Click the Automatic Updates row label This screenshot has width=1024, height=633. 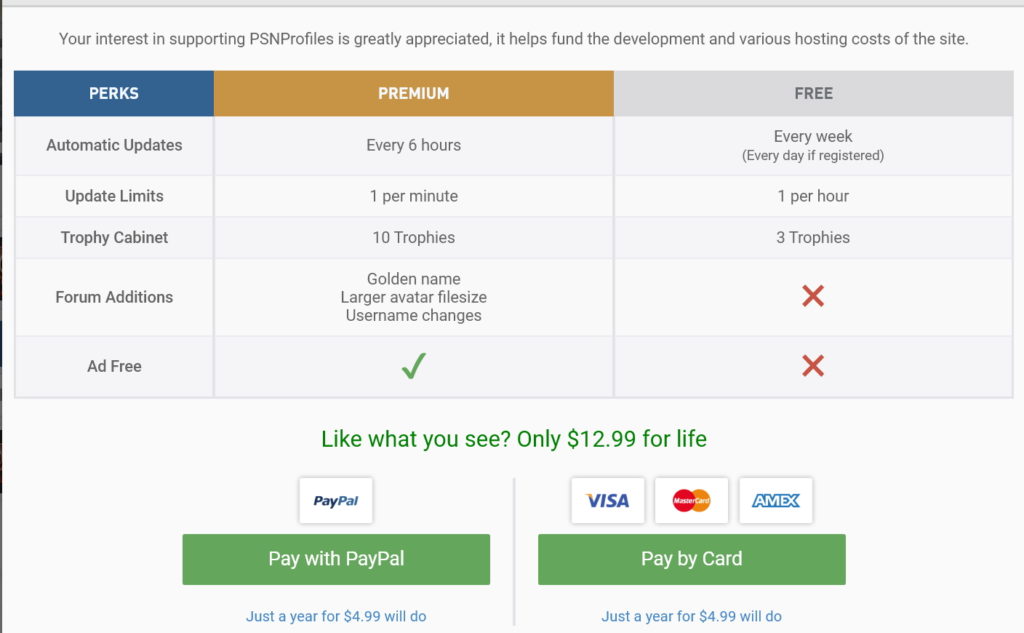click(114, 145)
